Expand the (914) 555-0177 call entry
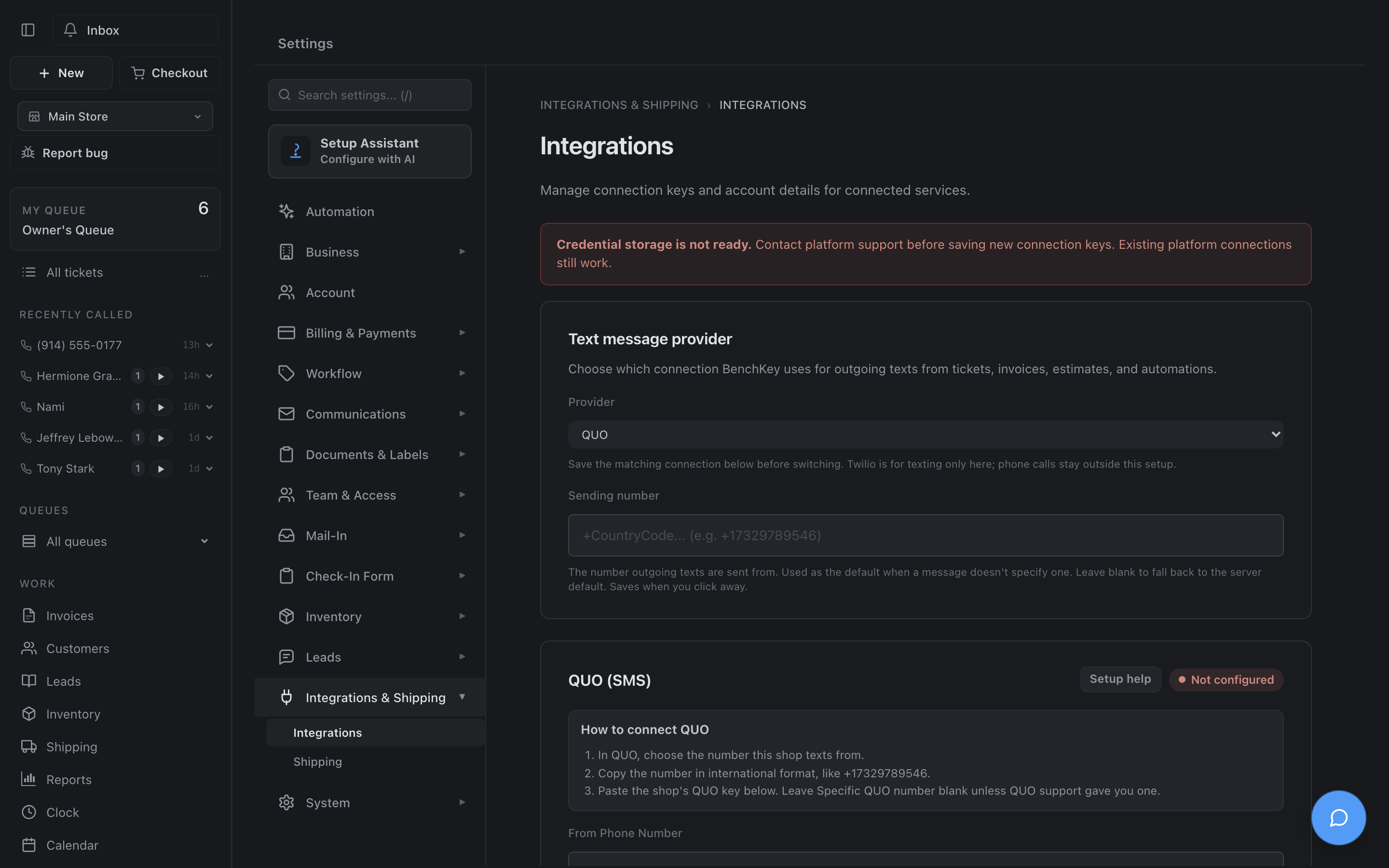This screenshot has width=1389, height=868. click(209, 345)
